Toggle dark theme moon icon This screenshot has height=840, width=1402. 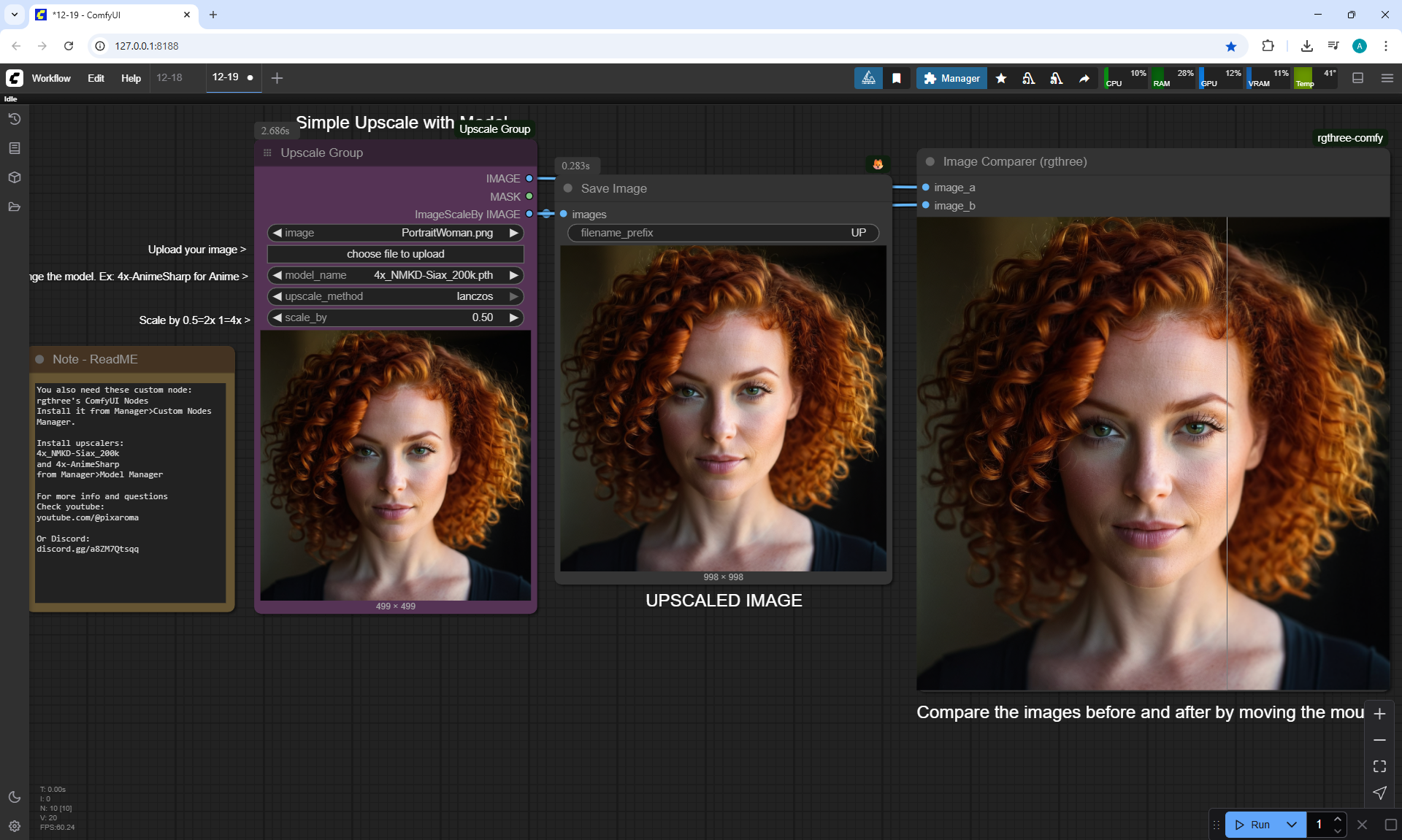coord(14,797)
